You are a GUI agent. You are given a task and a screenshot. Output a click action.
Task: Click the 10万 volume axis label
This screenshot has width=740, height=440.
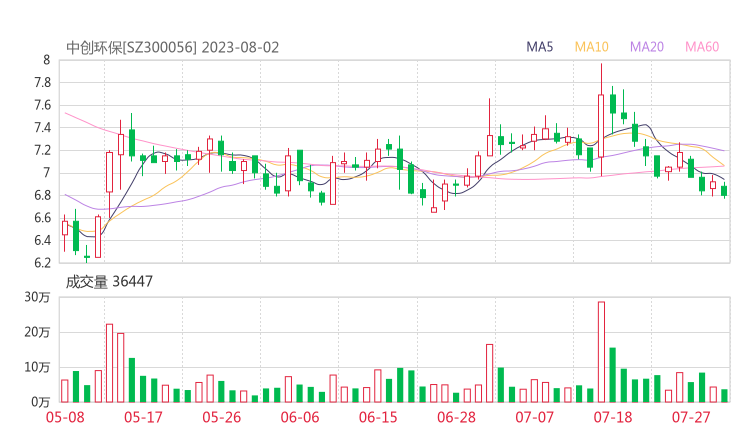(37, 367)
